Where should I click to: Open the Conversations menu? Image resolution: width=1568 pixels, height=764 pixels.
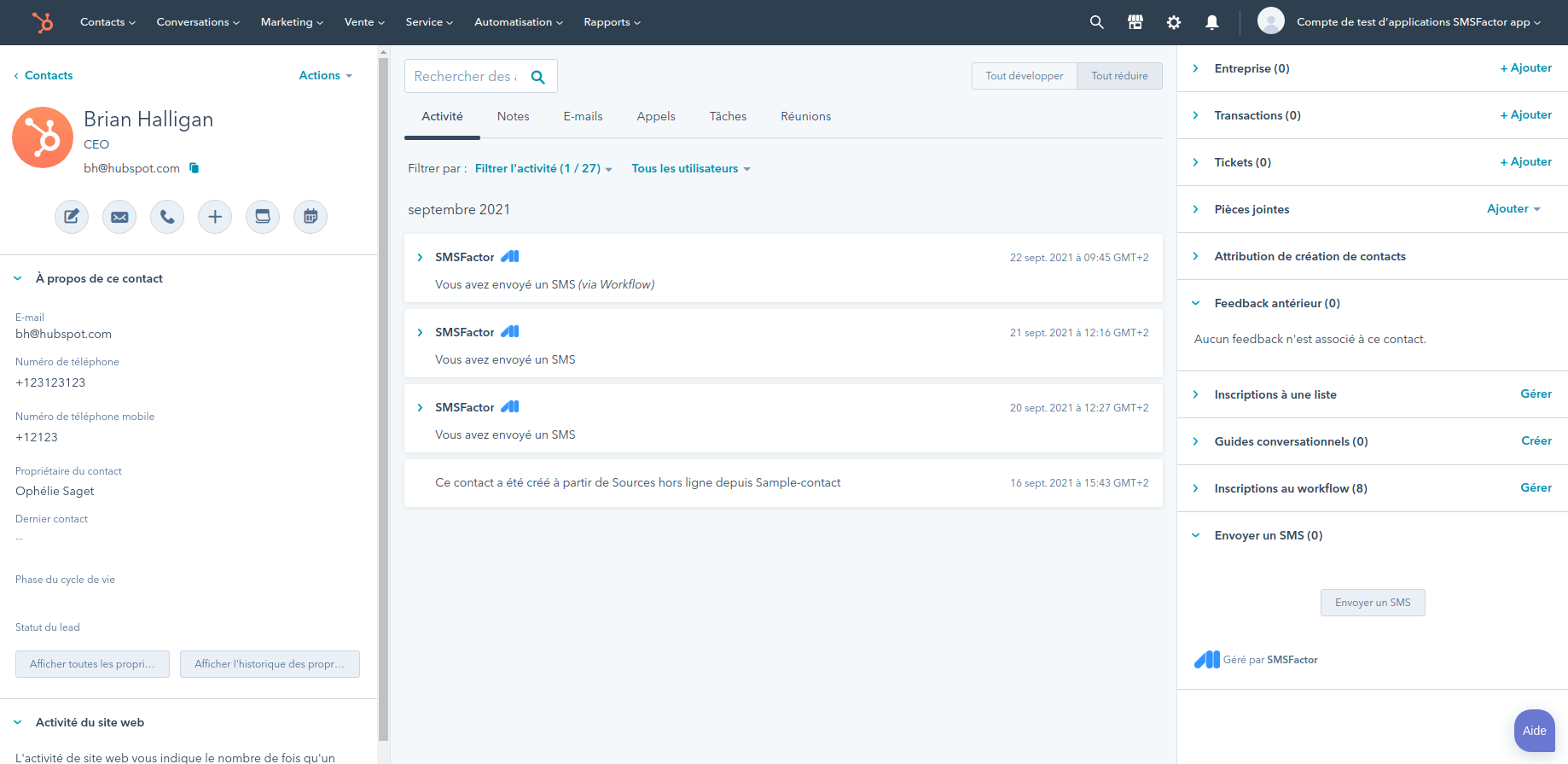198,22
